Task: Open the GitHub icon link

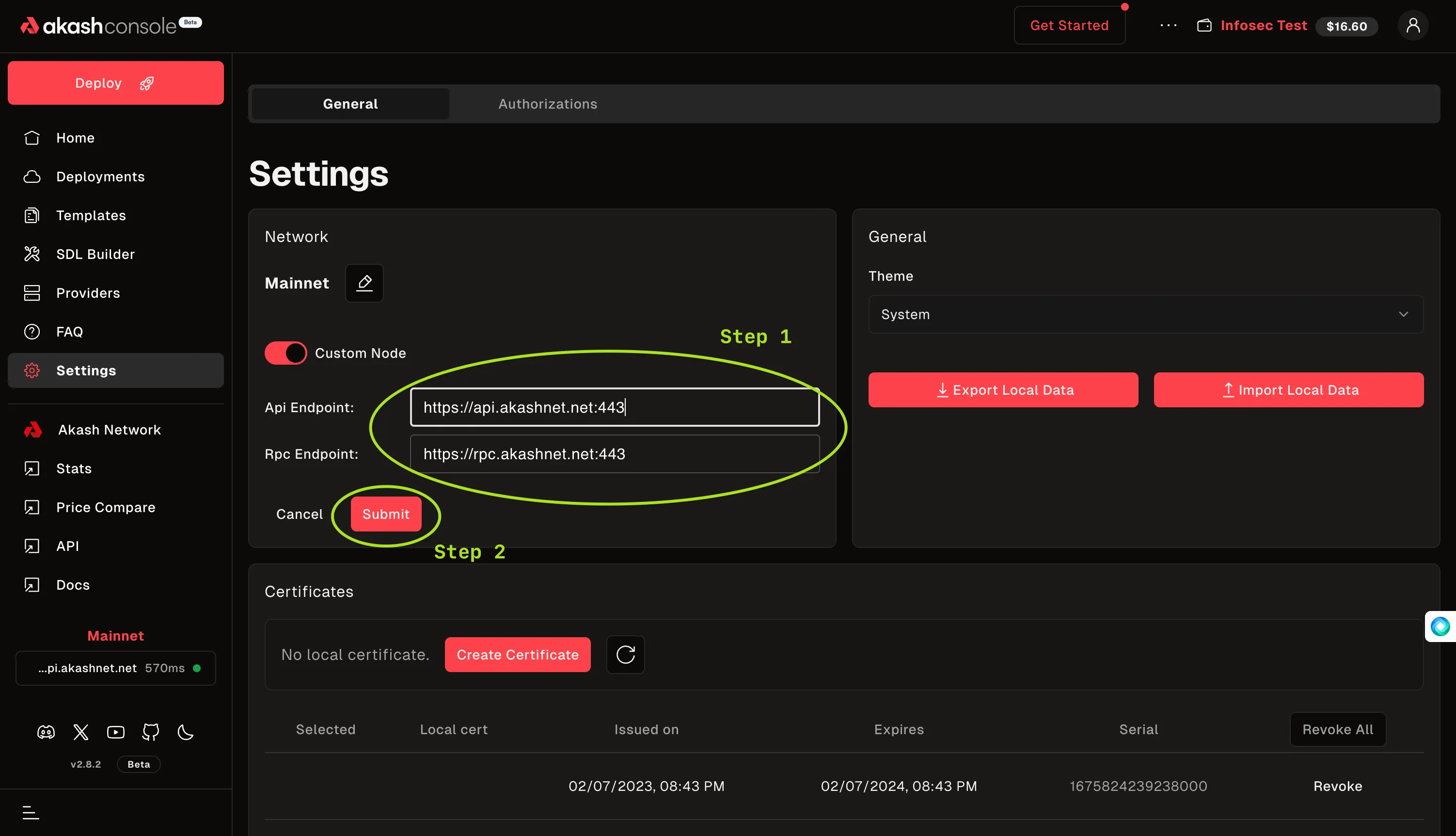Action: point(150,732)
